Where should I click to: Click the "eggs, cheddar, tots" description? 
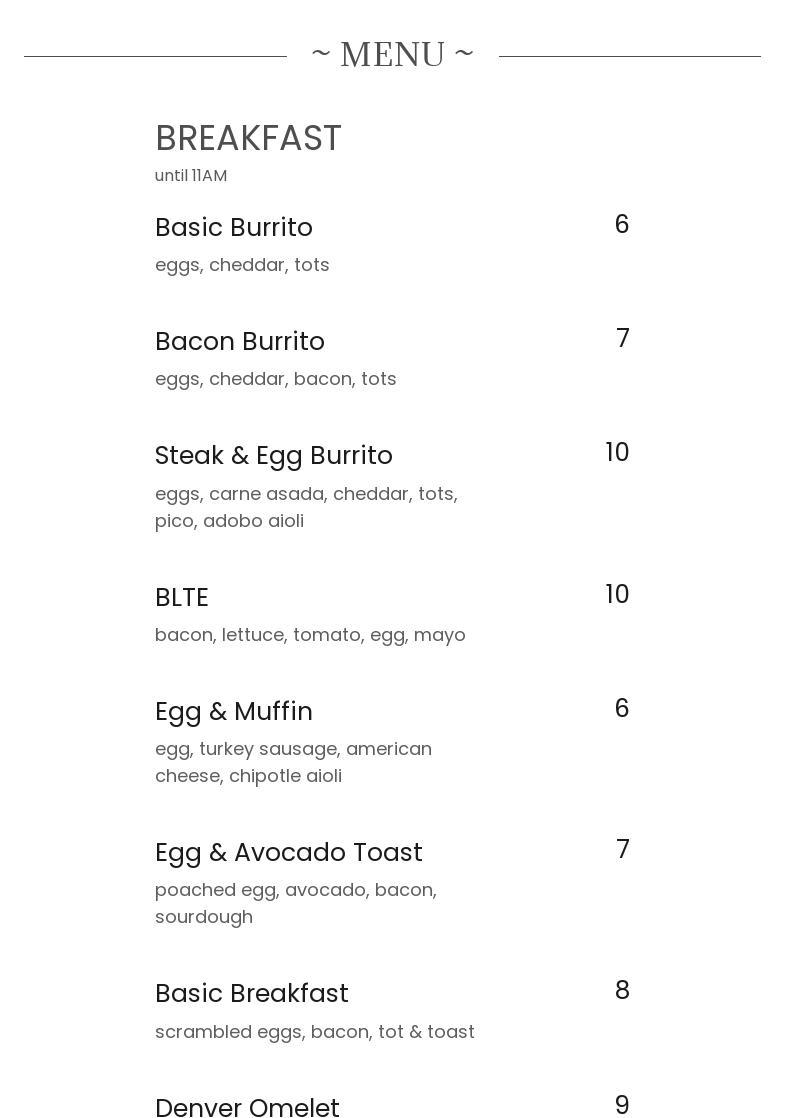242,265
